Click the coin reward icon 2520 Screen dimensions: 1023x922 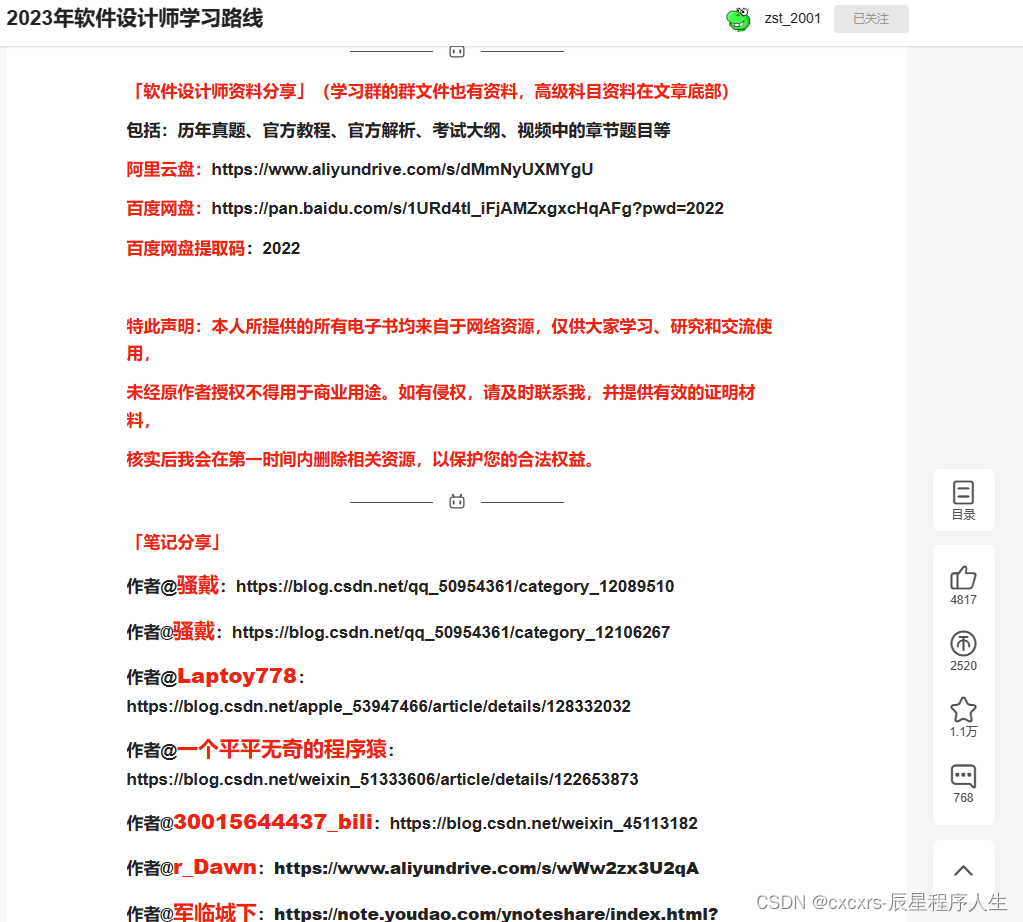point(963,643)
